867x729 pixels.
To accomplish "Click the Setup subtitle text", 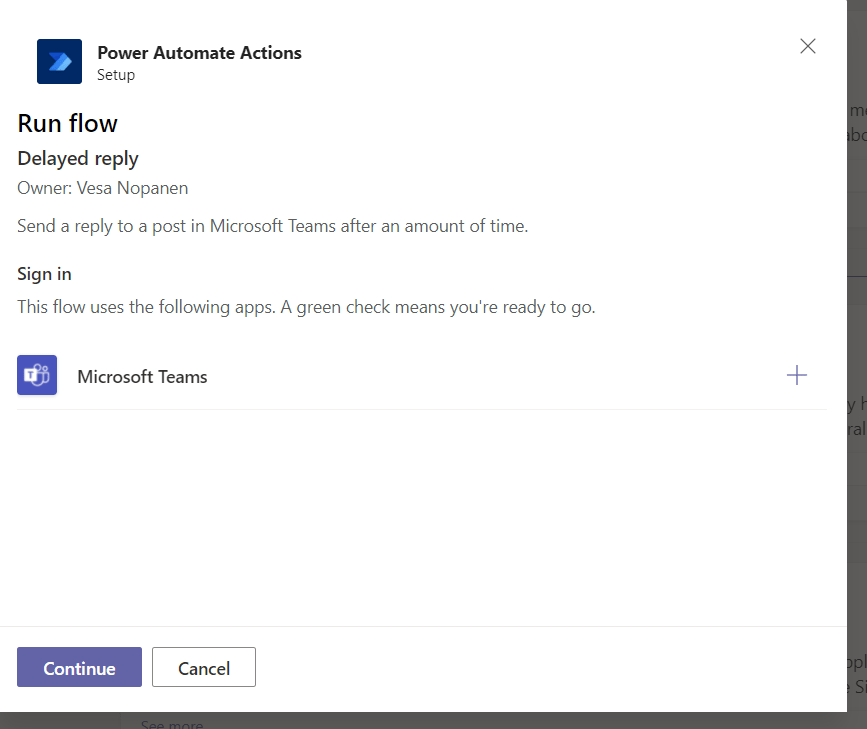I will point(116,75).
